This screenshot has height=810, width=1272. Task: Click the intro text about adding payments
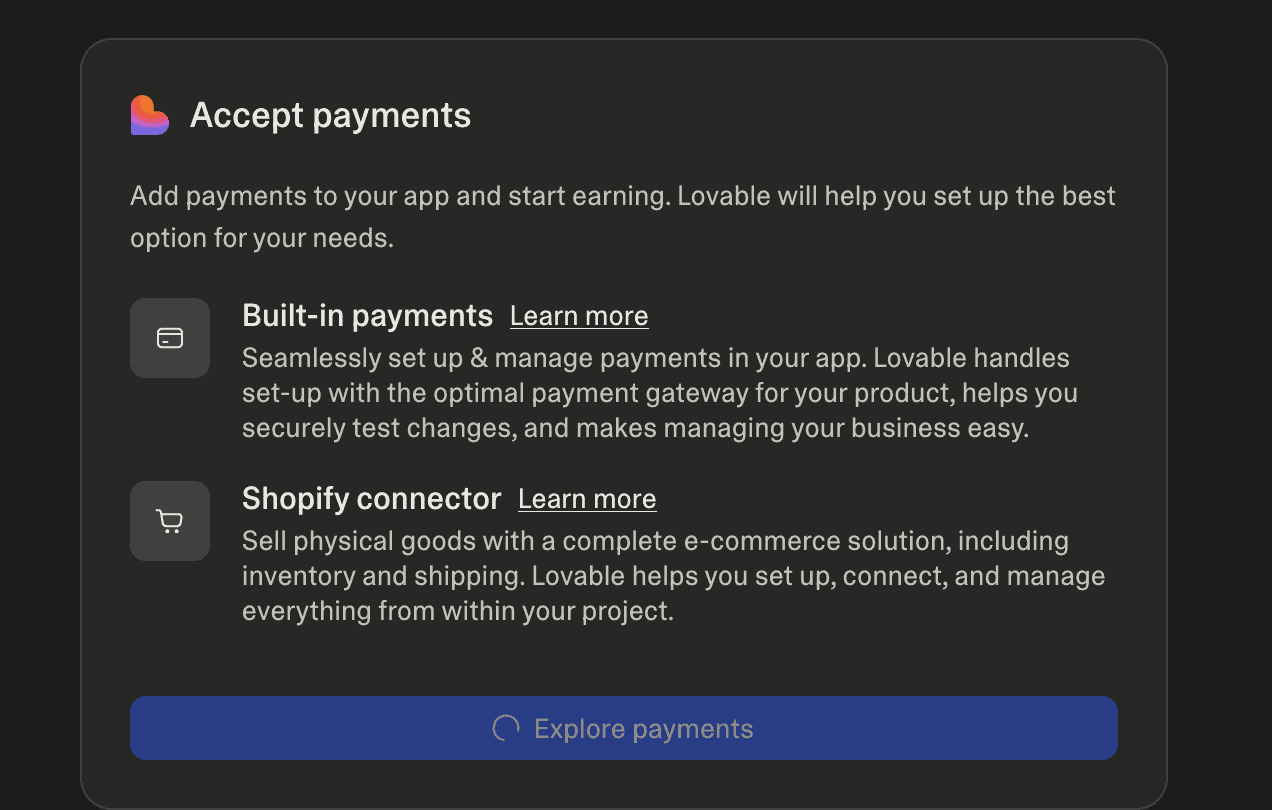pos(622,217)
